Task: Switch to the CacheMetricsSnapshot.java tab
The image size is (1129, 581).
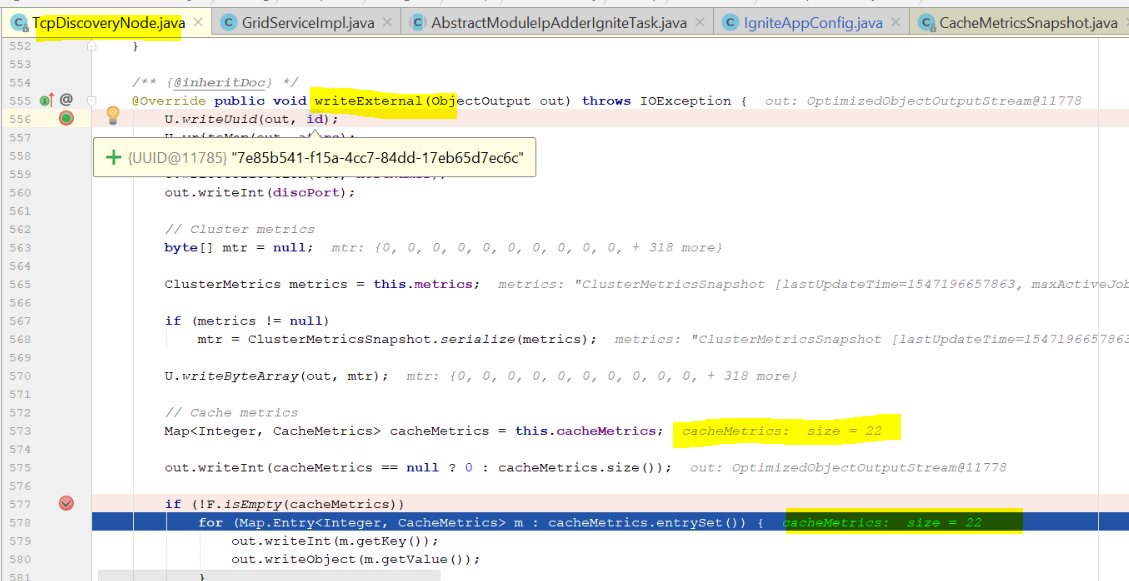Action: [x=1027, y=23]
